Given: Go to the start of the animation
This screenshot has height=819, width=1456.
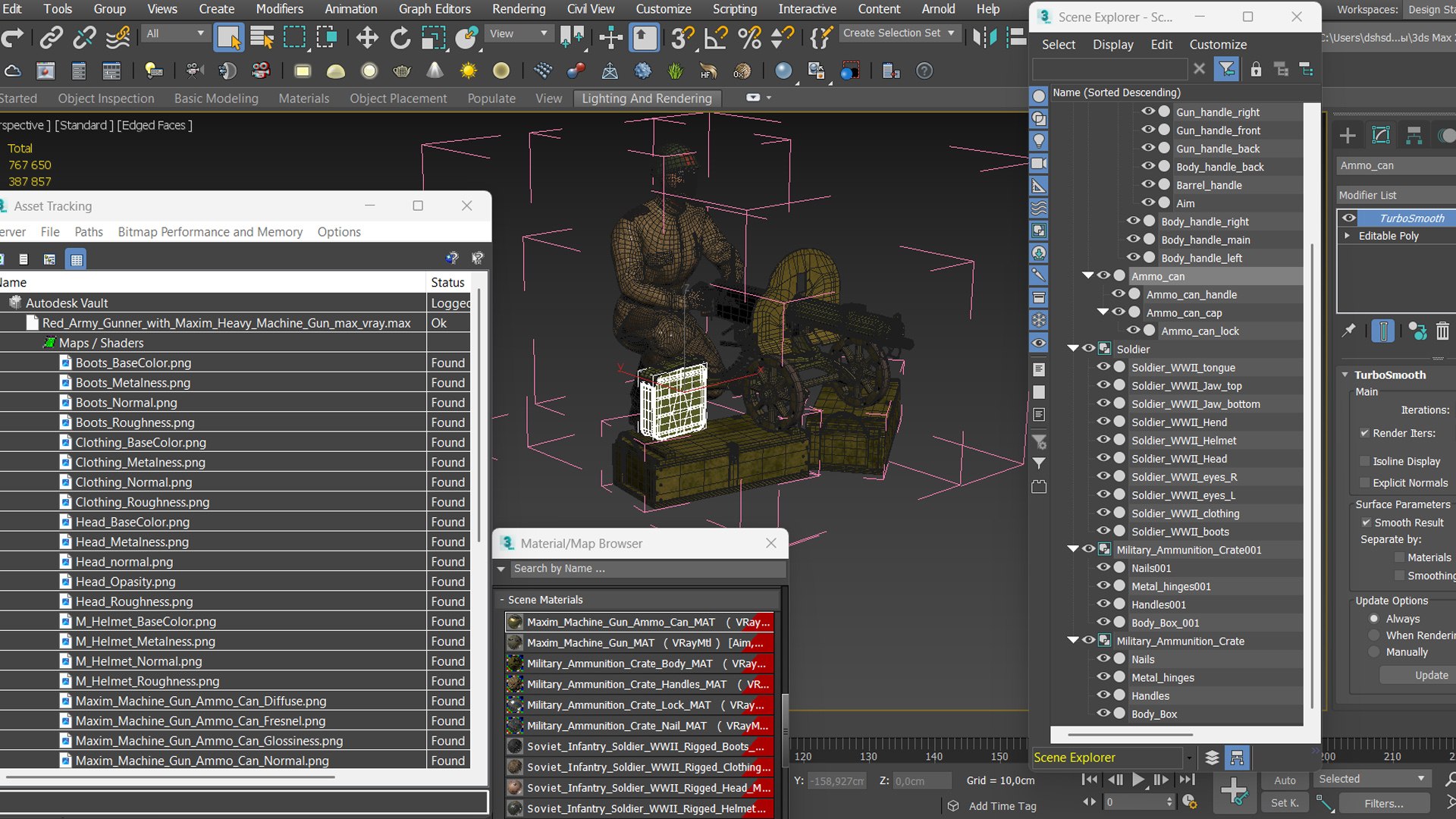Looking at the screenshot, I should [x=1090, y=780].
